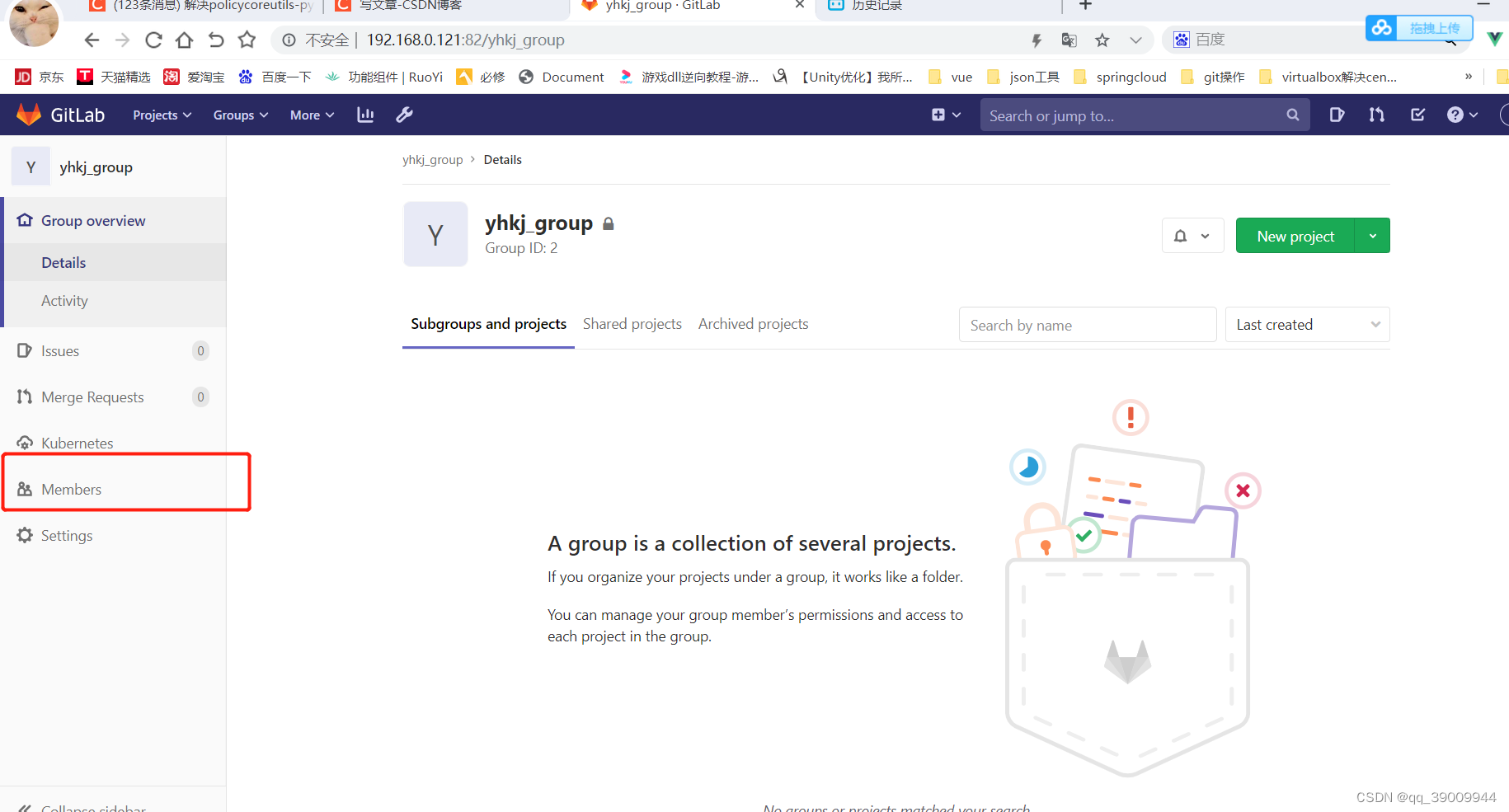This screenshot has height=812, width=1509.
Task: Open the To-Do list icon
Action: pos(1417,115)
